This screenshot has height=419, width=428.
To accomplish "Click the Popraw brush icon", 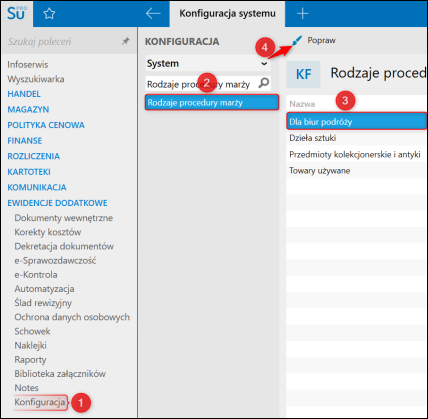I will [297, 41].
